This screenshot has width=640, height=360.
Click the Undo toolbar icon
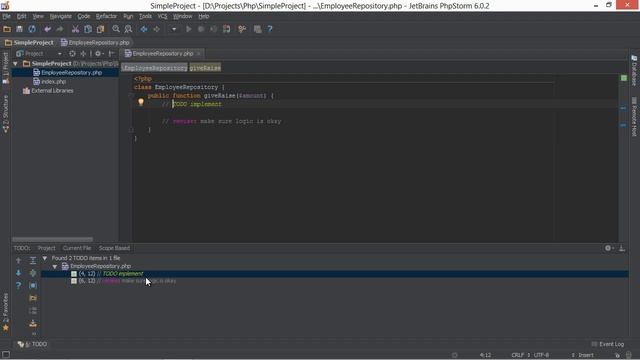(47, 29)
